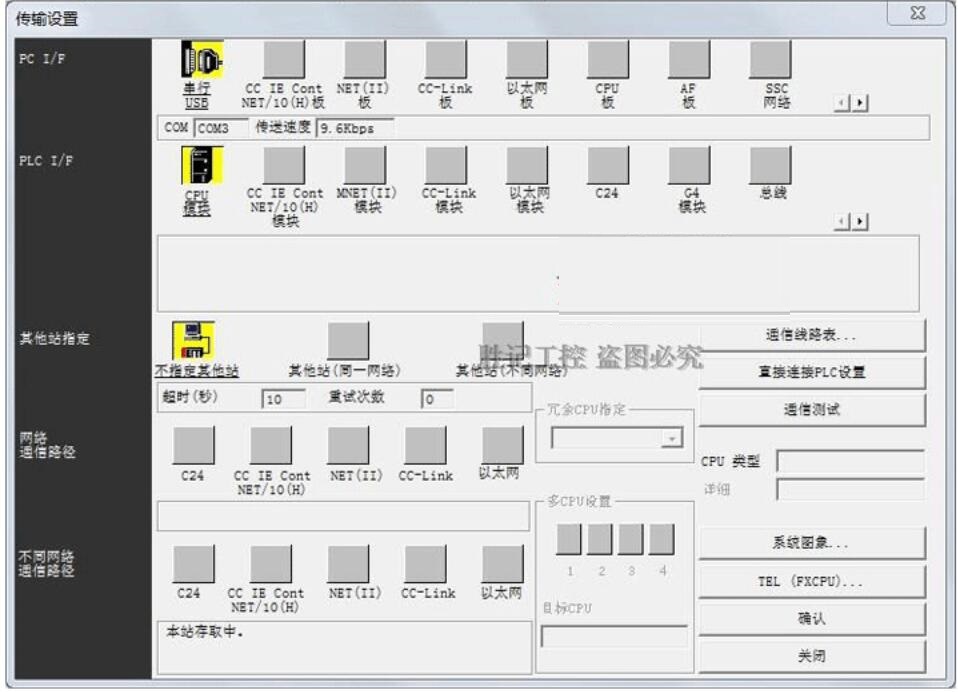Select 不指定其他站 station icon
Screen dimensions: 958x692
(194, 341)
